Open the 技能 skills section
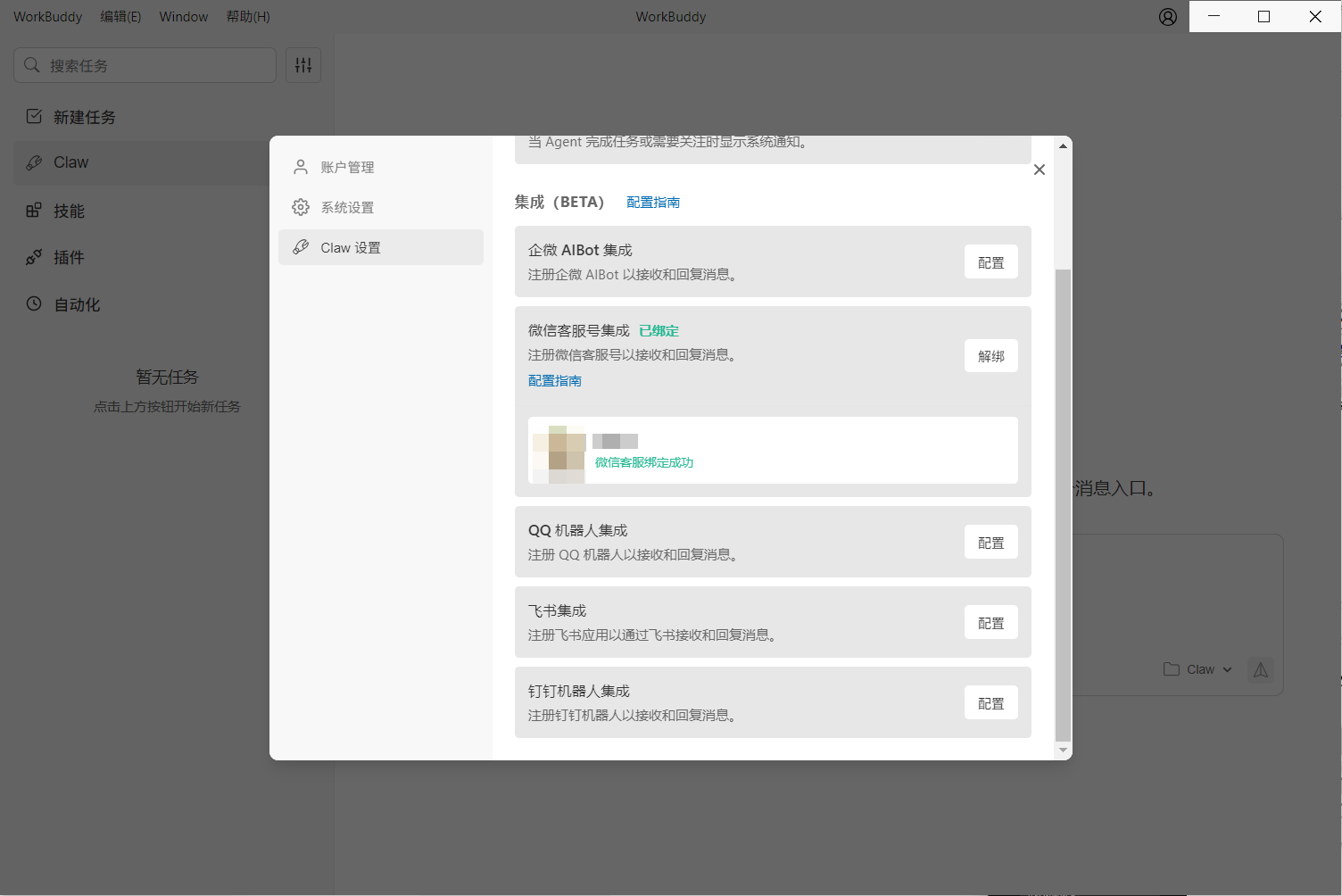1342x896 pixels. pyautogui.click(x=69, y=211)
